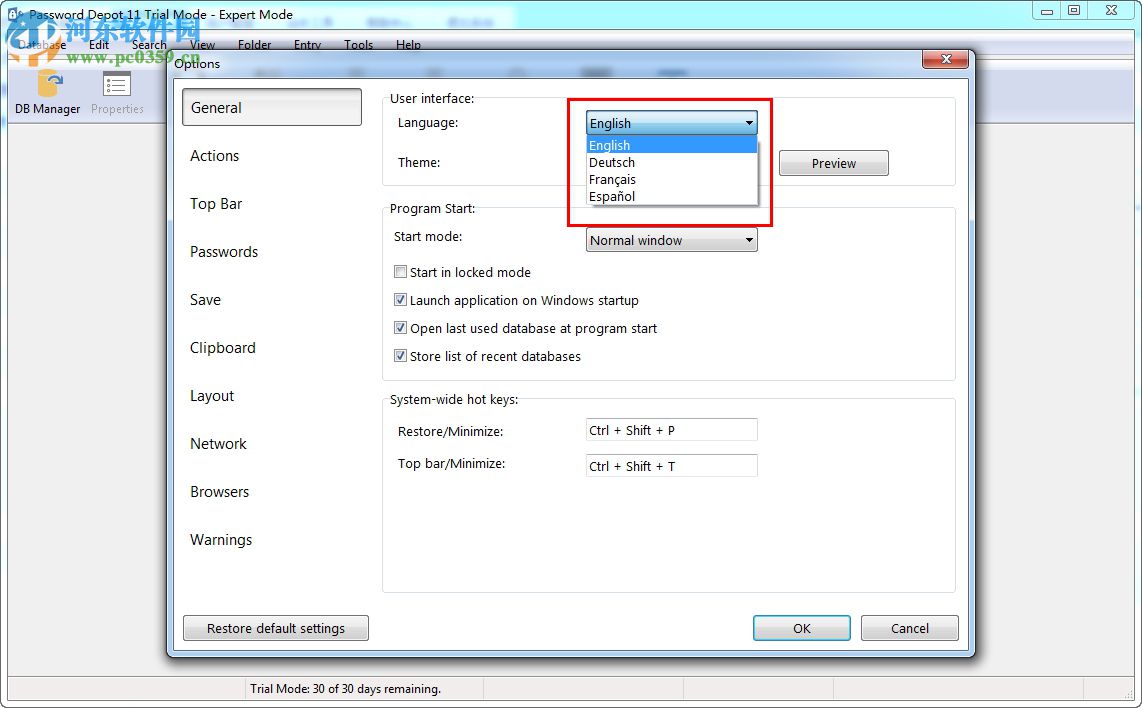Open the Passwords options category
1142x708 pixels.
coord(224,252)
